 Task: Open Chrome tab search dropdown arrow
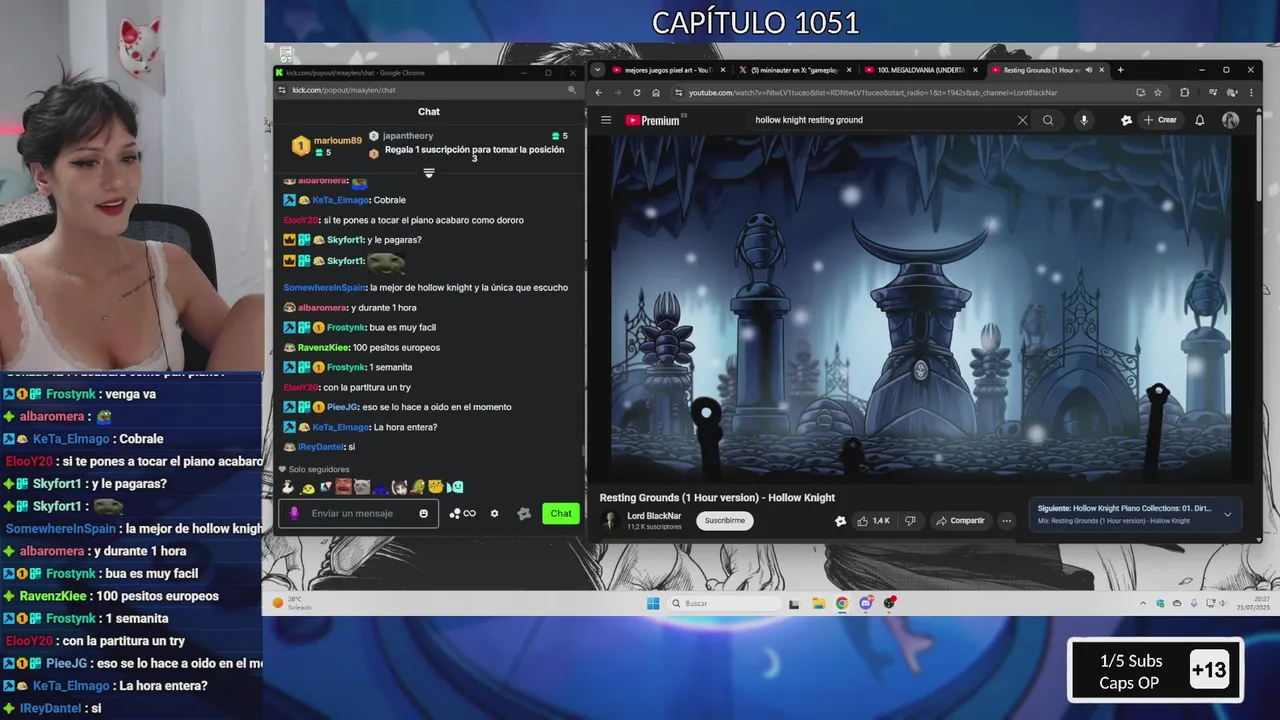pos(597,70)
